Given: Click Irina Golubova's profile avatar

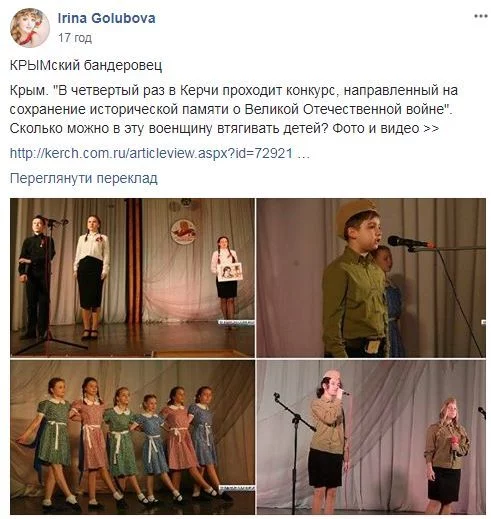Looking at the screenshot, I should (30, 28).
